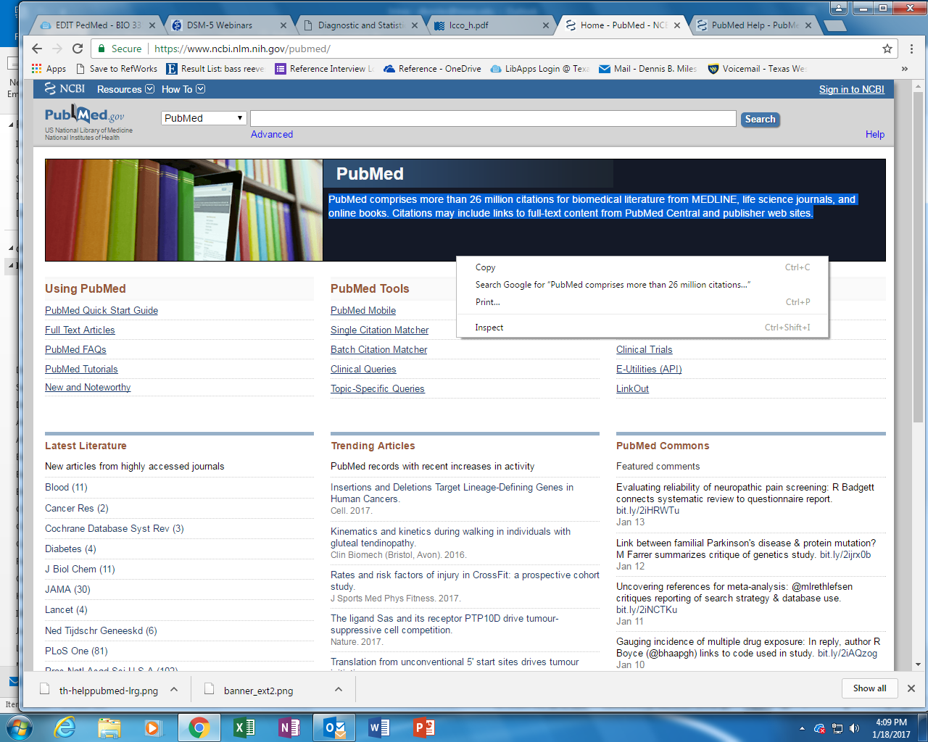Image resolution: width=928 pixels, height=742 pixels.
Task: Click the browser Forward arrow
Action: pyautogui.click(x=57, y=49)
